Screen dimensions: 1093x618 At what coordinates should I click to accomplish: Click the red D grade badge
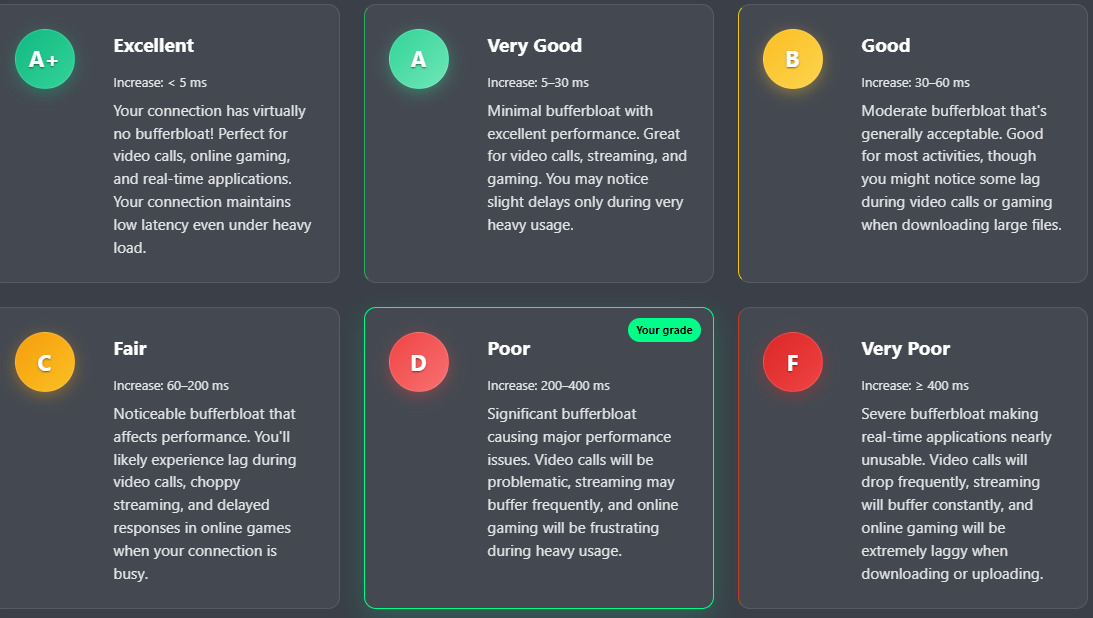tap(418, 362)
